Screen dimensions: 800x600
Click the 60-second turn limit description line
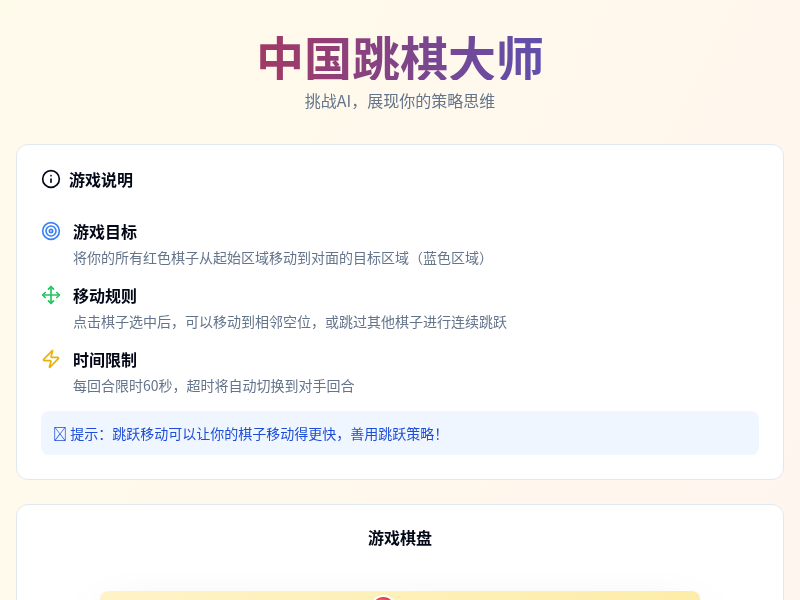[x=212, y=387]
